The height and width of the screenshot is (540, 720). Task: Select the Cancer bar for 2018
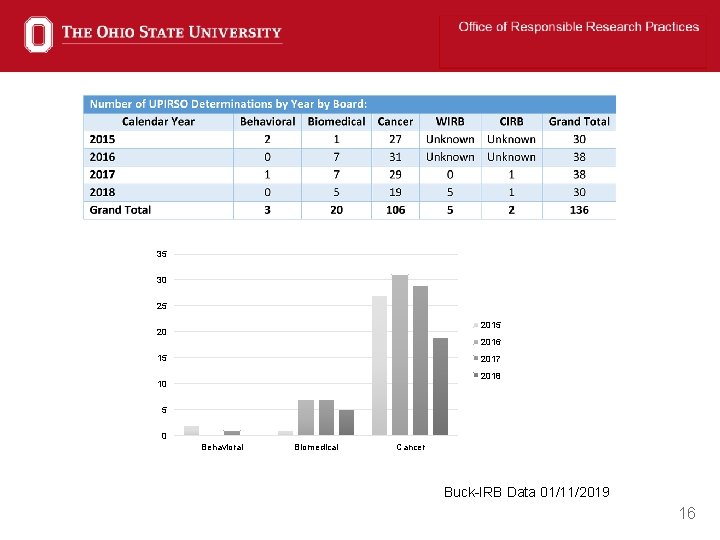tap(440, 387)
